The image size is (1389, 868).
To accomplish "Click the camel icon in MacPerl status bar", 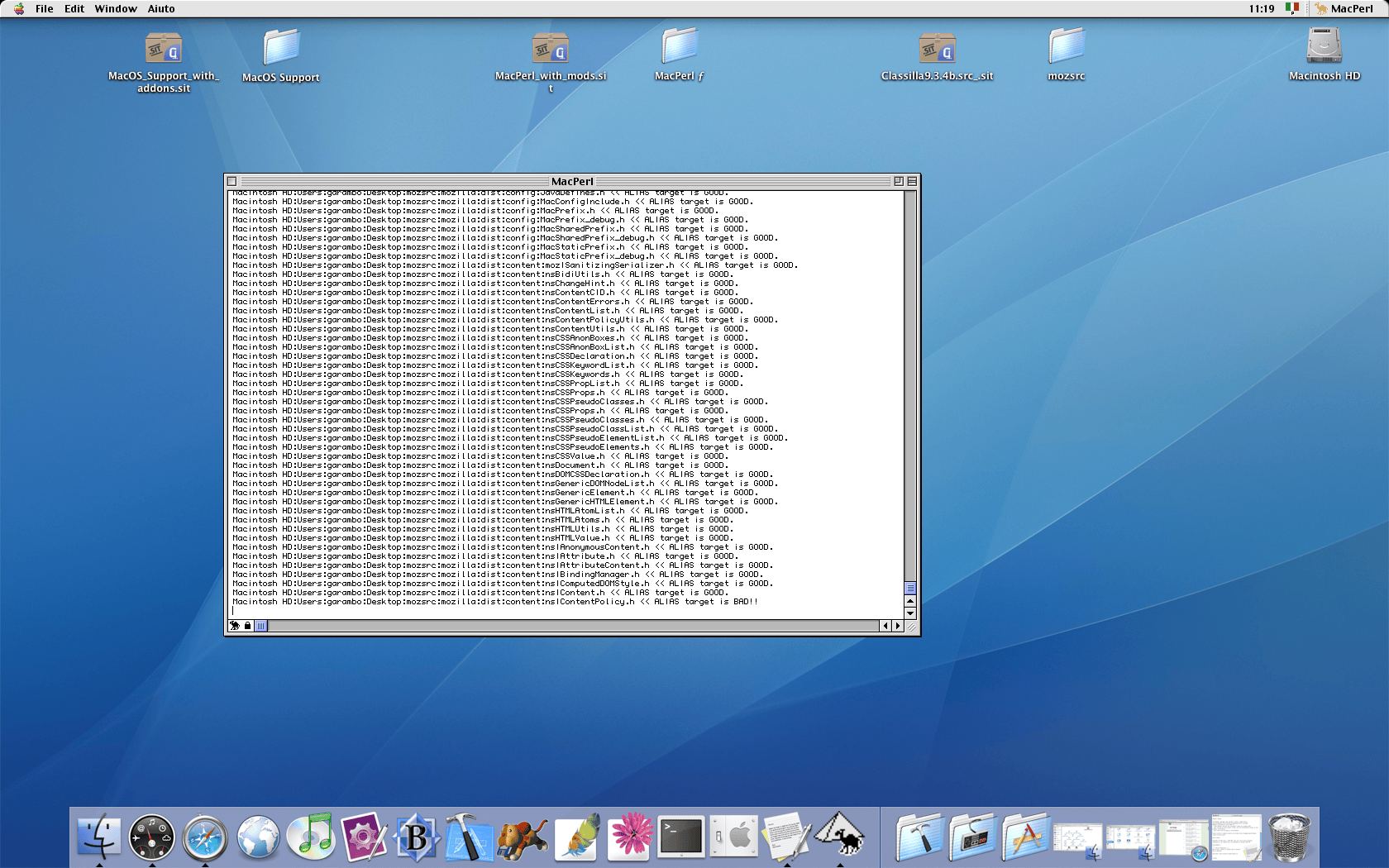I will tap(235, 626).
